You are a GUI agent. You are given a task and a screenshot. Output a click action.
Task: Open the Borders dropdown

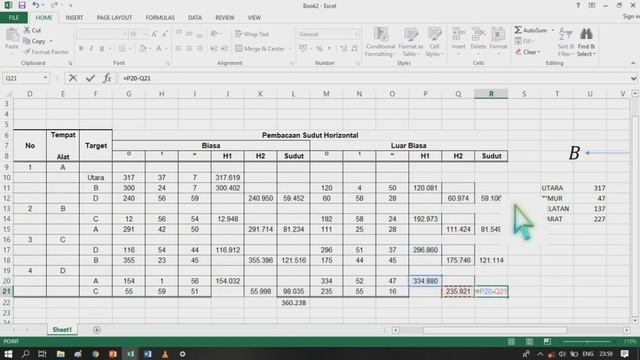click(129, 49)
